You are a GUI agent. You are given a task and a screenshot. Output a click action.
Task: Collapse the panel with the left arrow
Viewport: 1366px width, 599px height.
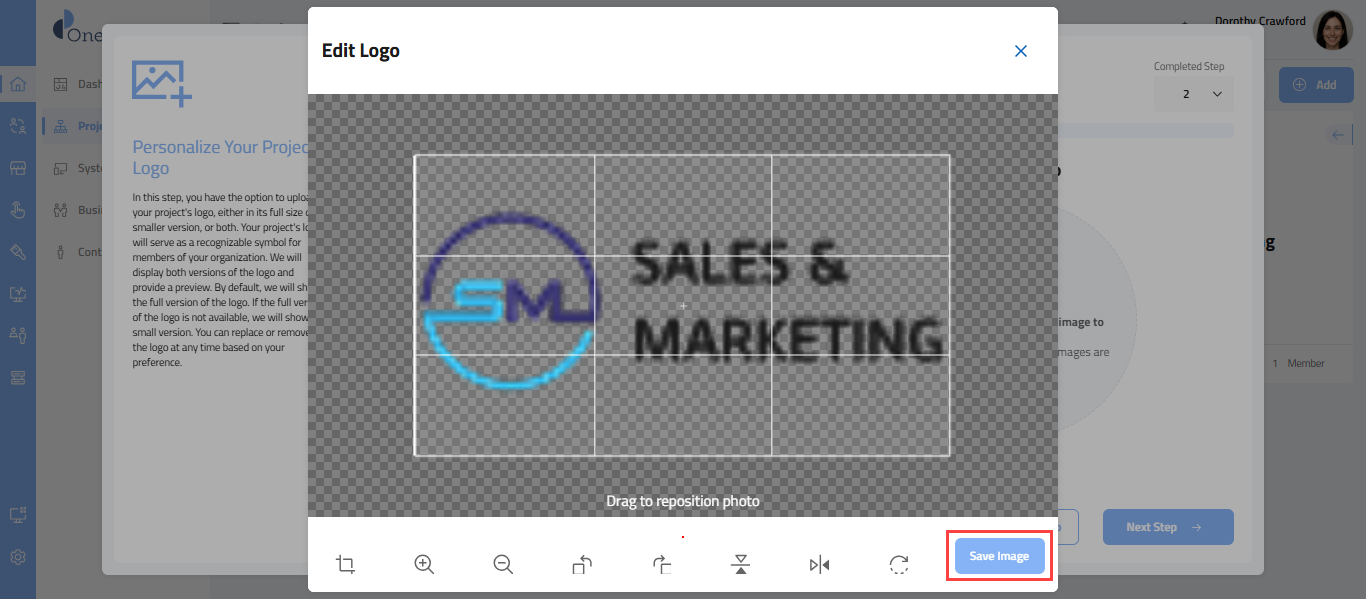1337,135
